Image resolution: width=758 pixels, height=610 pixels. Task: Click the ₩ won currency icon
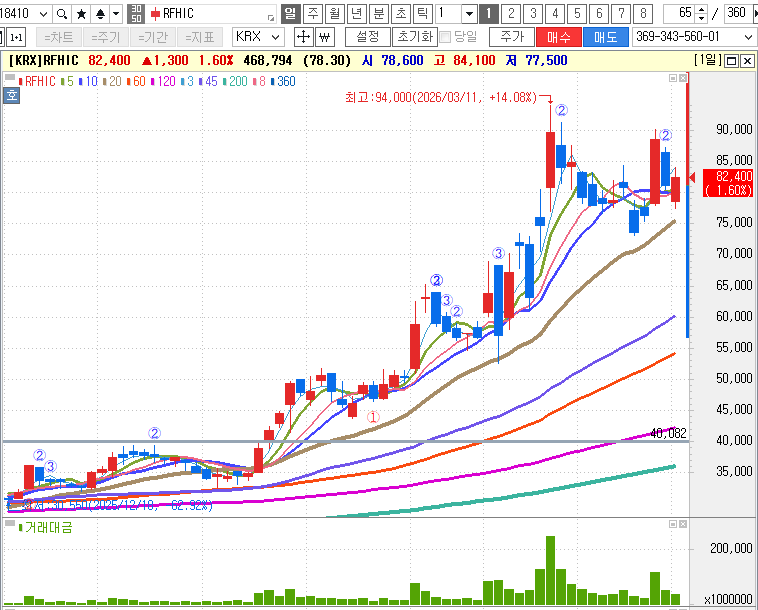point(325,37)
